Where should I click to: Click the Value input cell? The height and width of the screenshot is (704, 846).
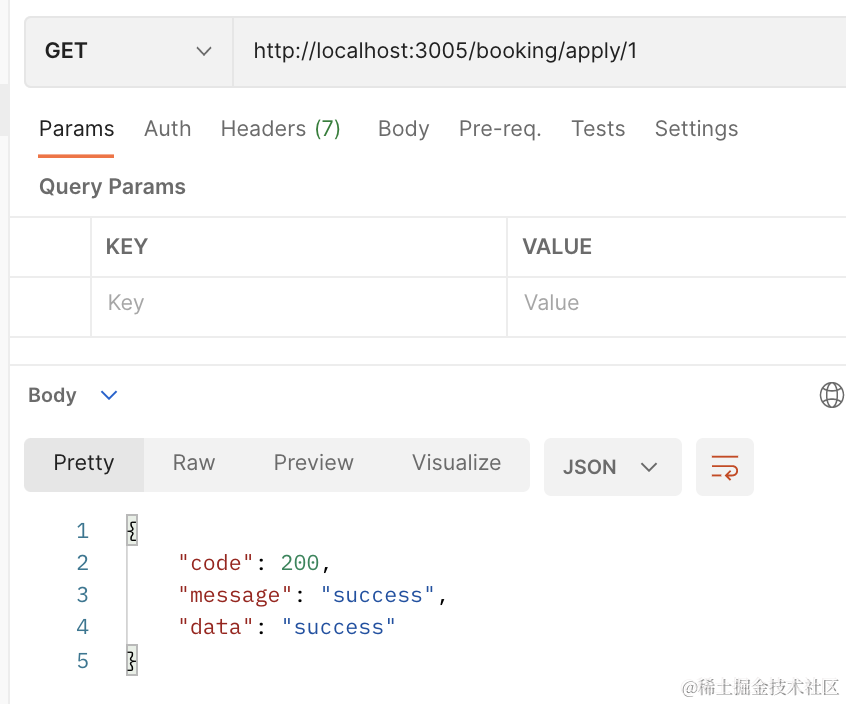tap(676, 303)
